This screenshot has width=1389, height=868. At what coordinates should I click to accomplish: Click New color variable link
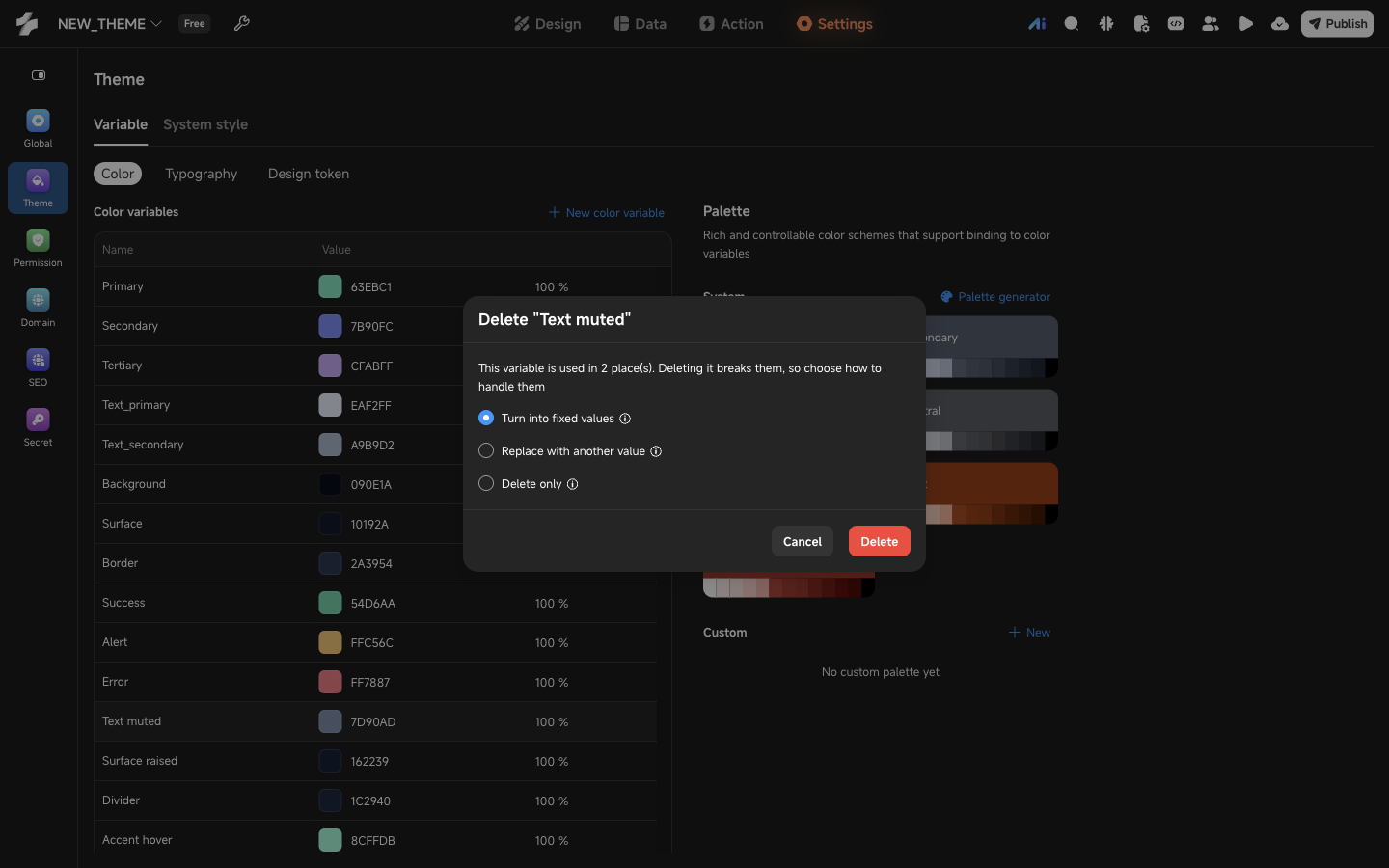[x=607, y=213]
